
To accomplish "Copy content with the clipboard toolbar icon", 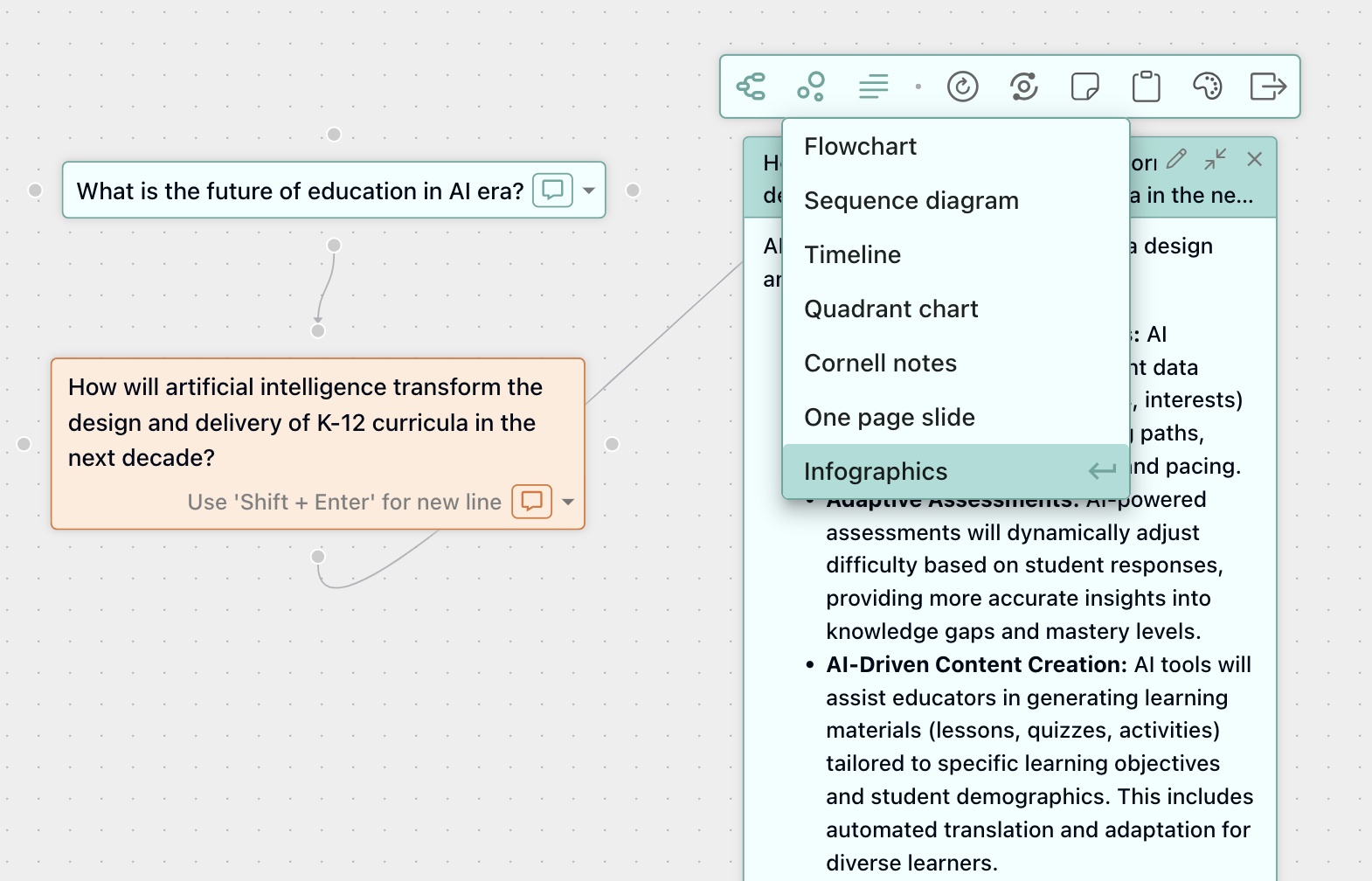I will click(x=1146, y=87).
